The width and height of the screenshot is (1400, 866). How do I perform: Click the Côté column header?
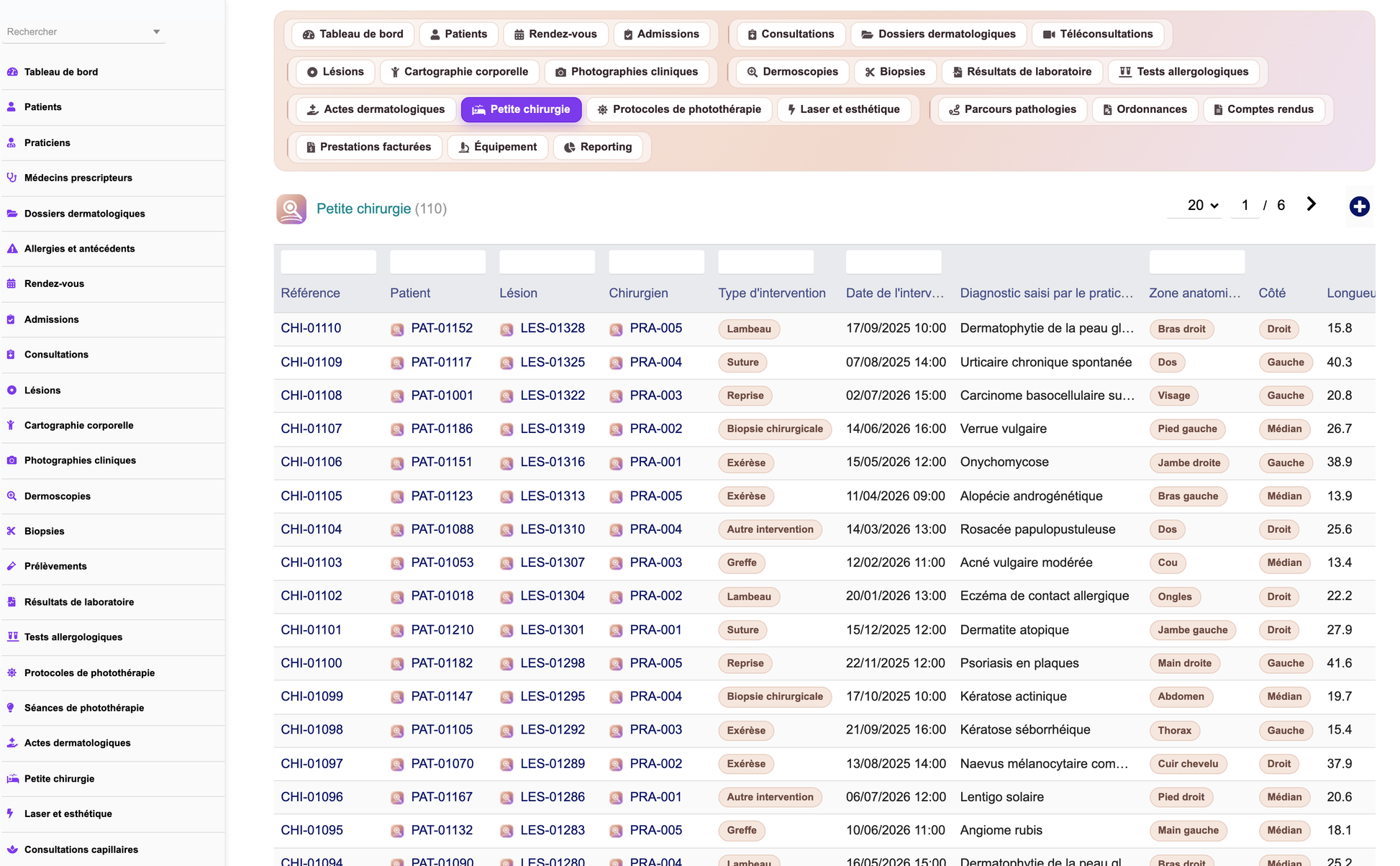tap(1272, 293)
